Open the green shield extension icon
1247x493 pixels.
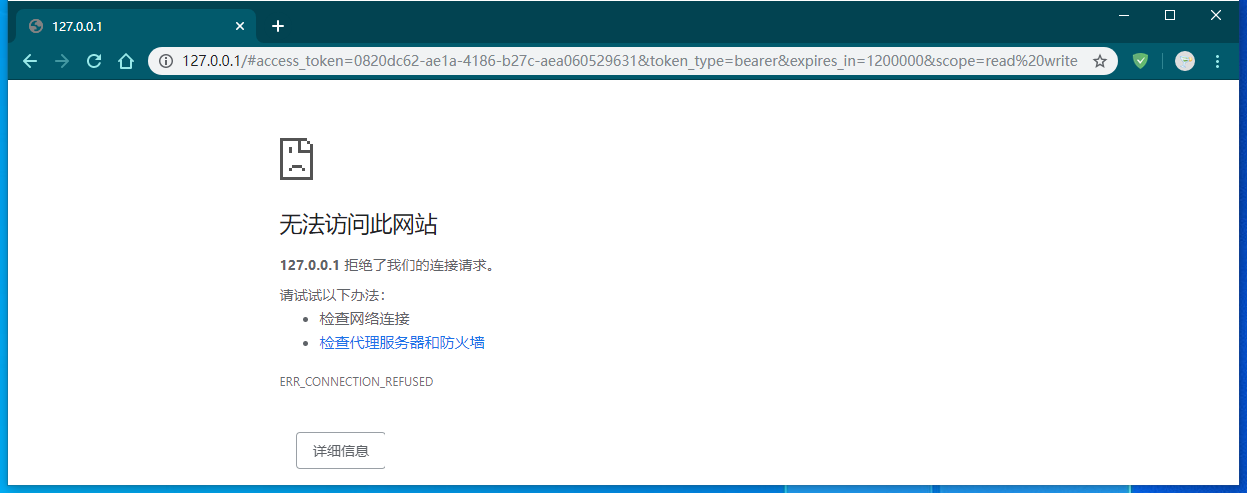1140,61
